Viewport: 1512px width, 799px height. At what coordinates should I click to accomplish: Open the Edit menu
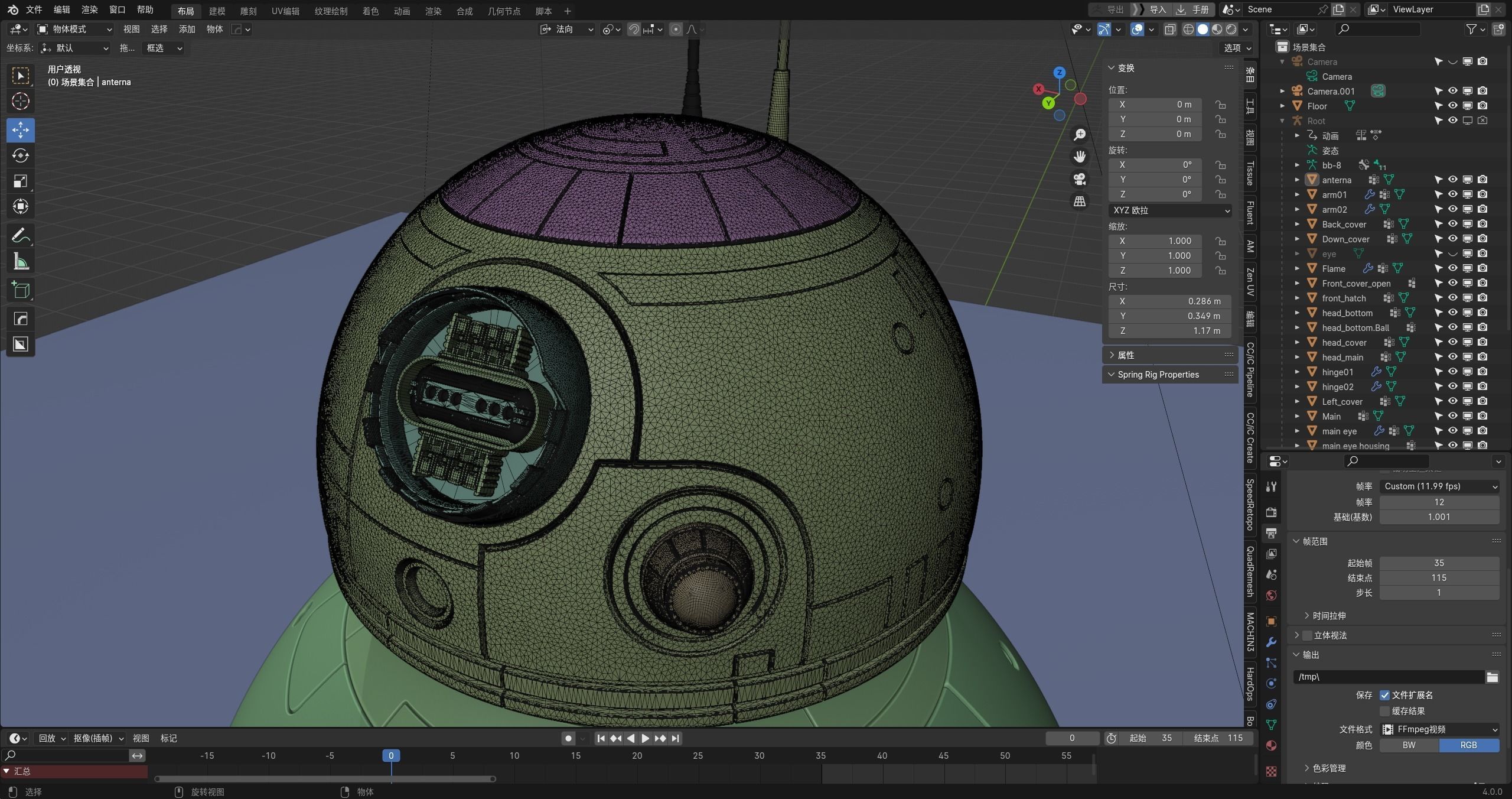tap(61, 10)
